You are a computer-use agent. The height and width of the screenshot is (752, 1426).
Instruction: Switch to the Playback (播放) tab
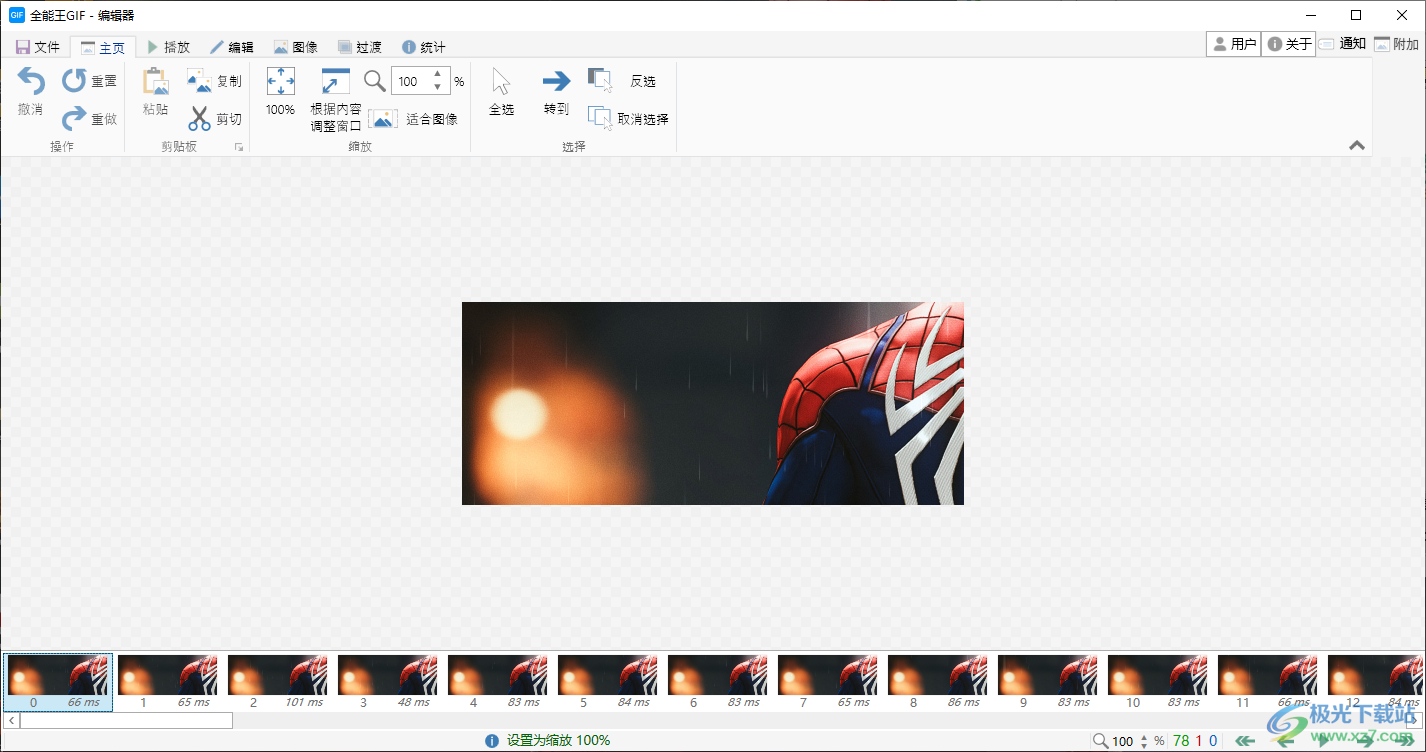(168, 47)
